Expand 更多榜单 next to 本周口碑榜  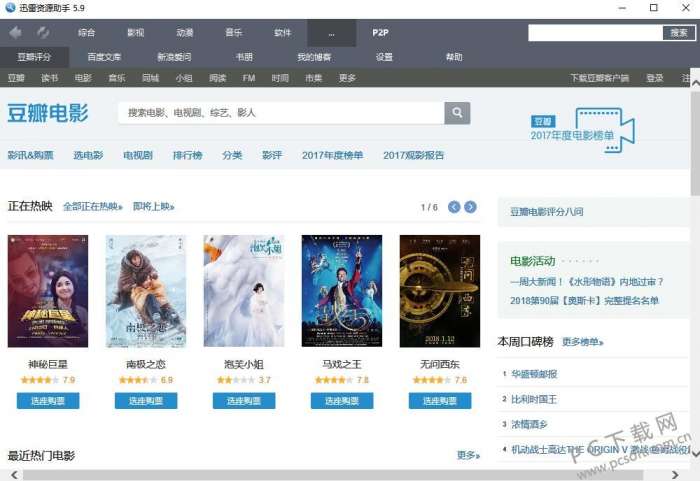pos(583,342)
